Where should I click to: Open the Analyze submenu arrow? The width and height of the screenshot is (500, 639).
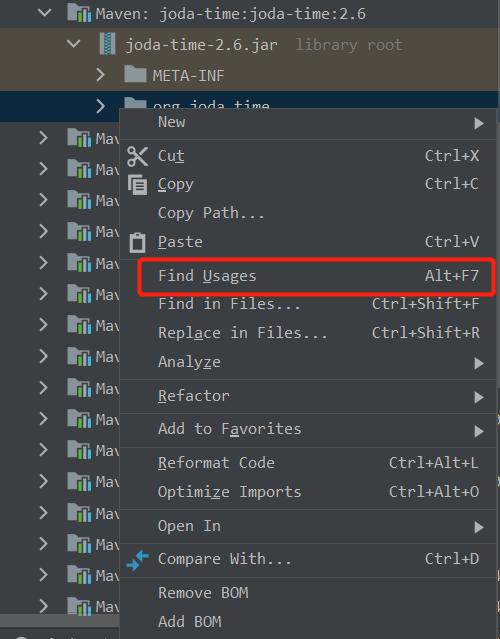[479, 363]
